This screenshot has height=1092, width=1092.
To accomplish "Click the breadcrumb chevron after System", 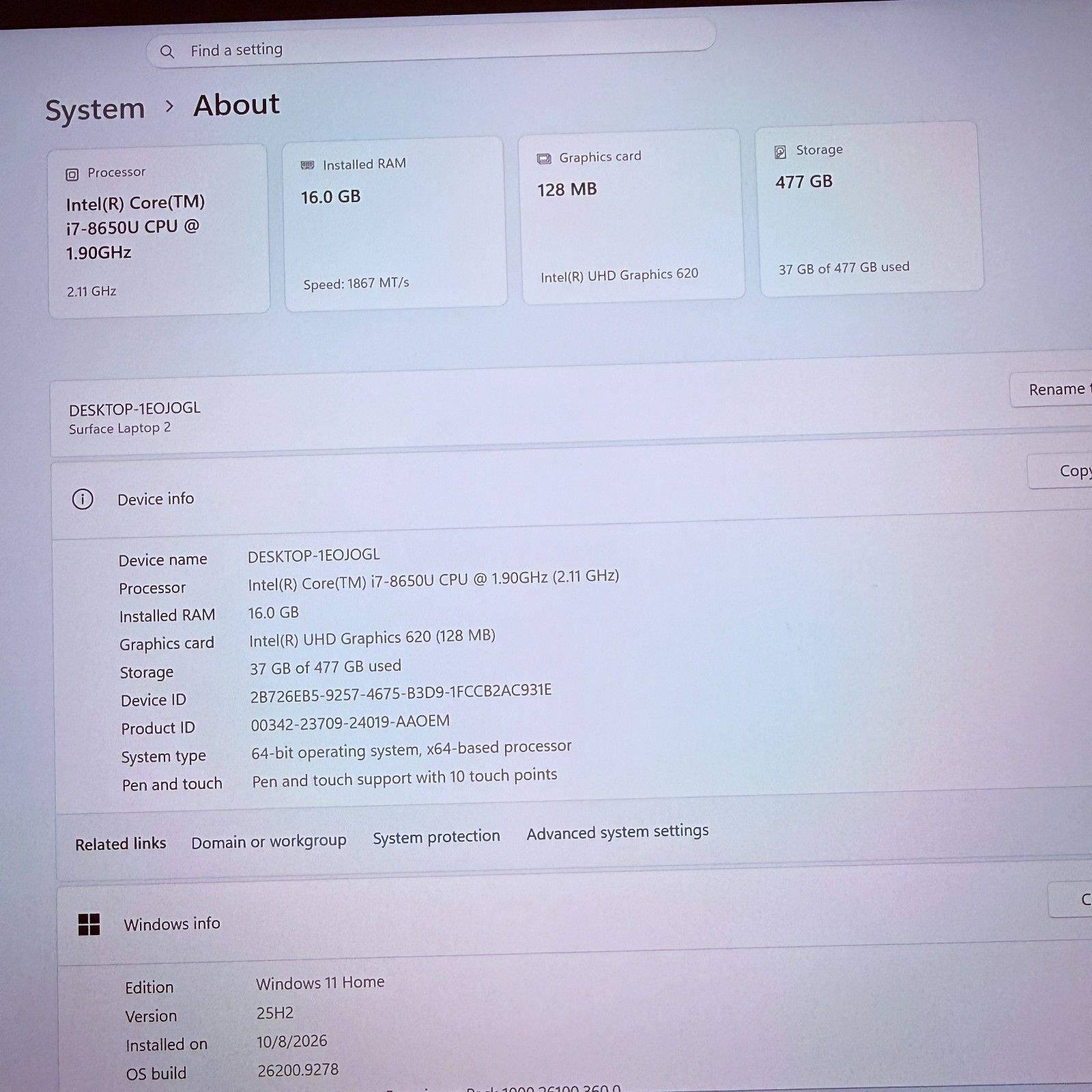I will coord(170,107).
